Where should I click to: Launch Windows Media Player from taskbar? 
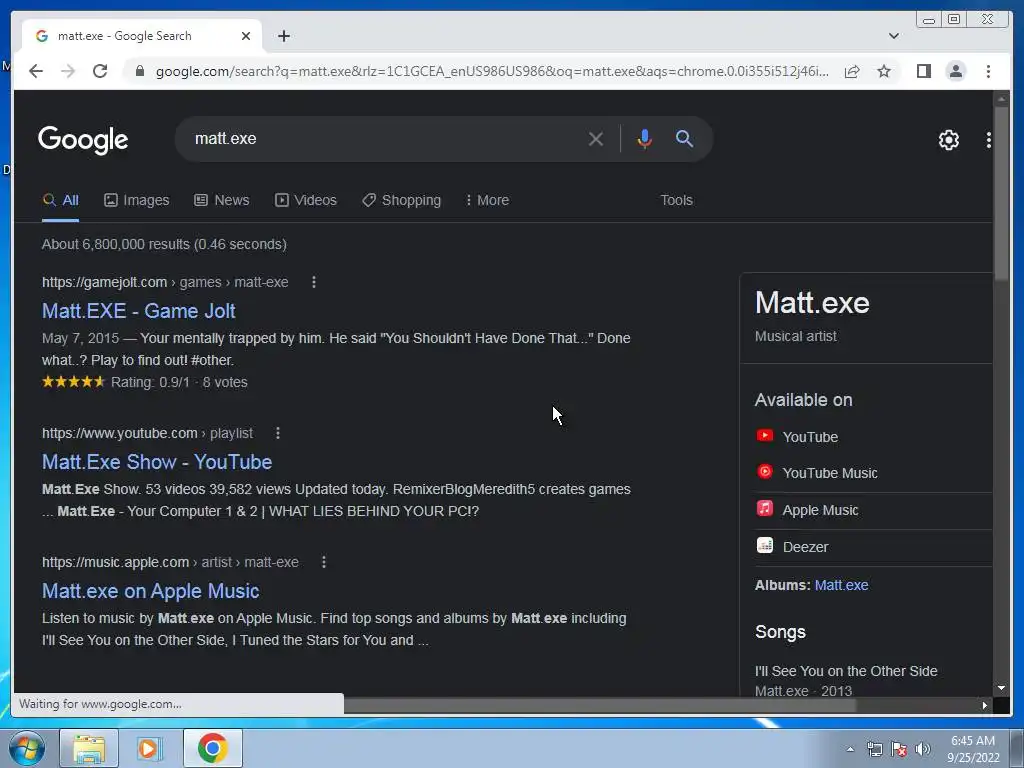point(149,748)
